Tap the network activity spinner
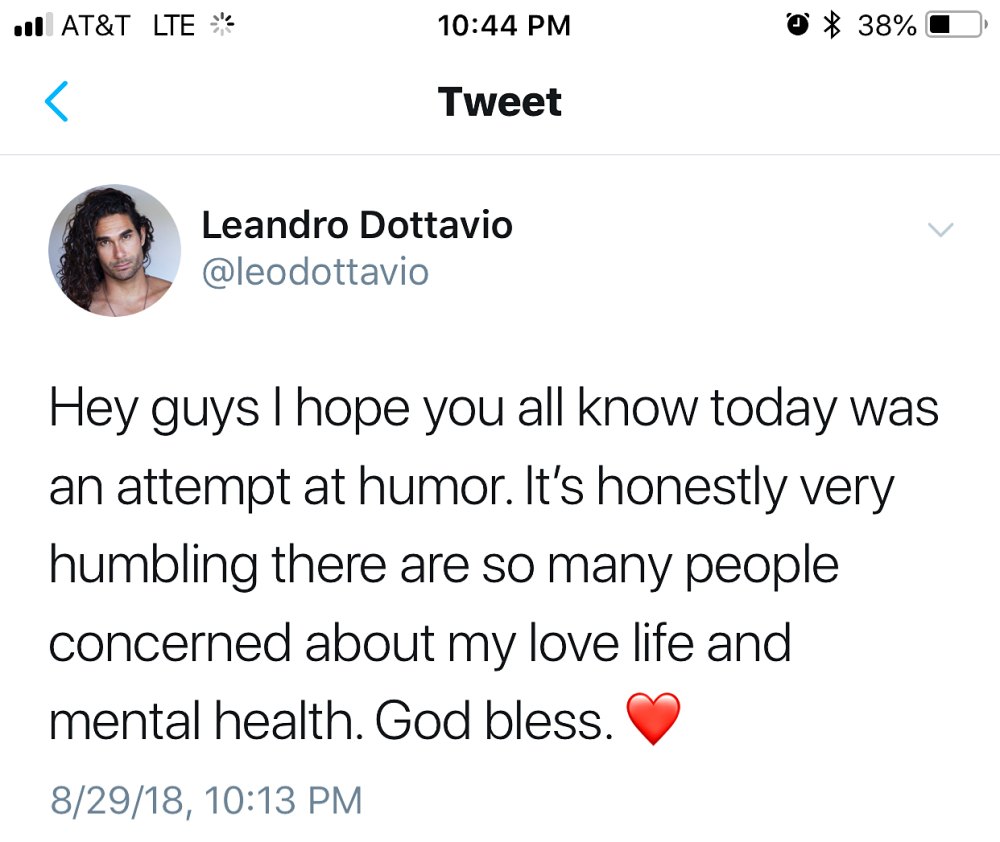 click(222, 27)
